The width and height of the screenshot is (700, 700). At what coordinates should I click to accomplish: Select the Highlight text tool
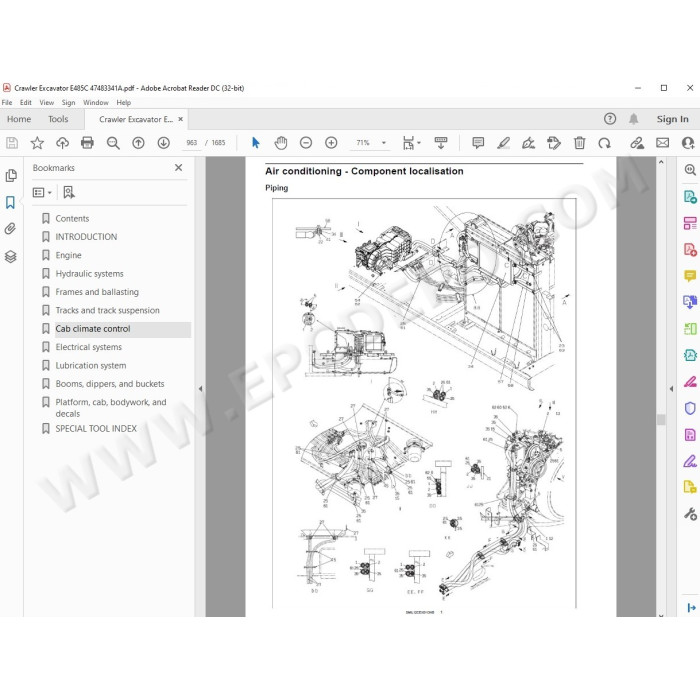coord(504,143)
